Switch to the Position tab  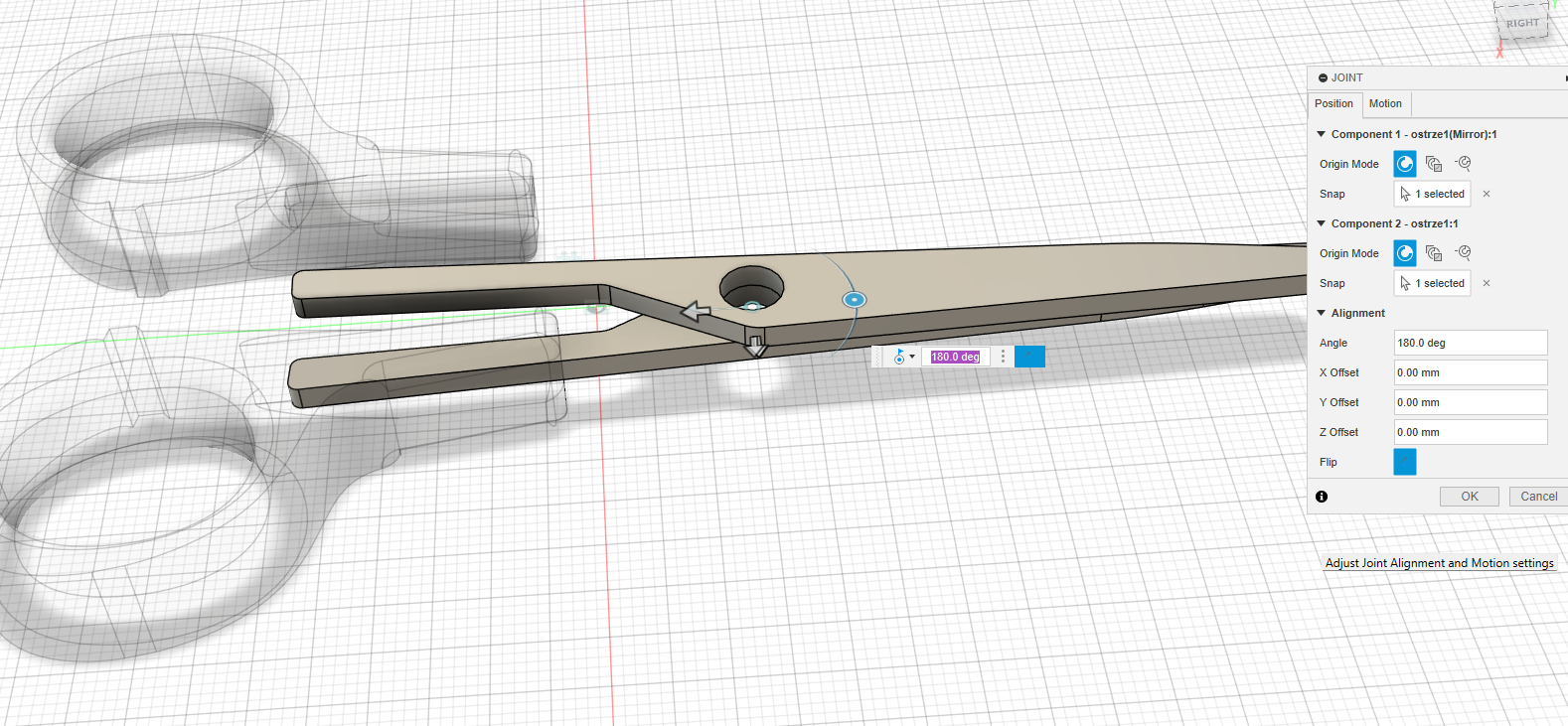click(1333, 103)
